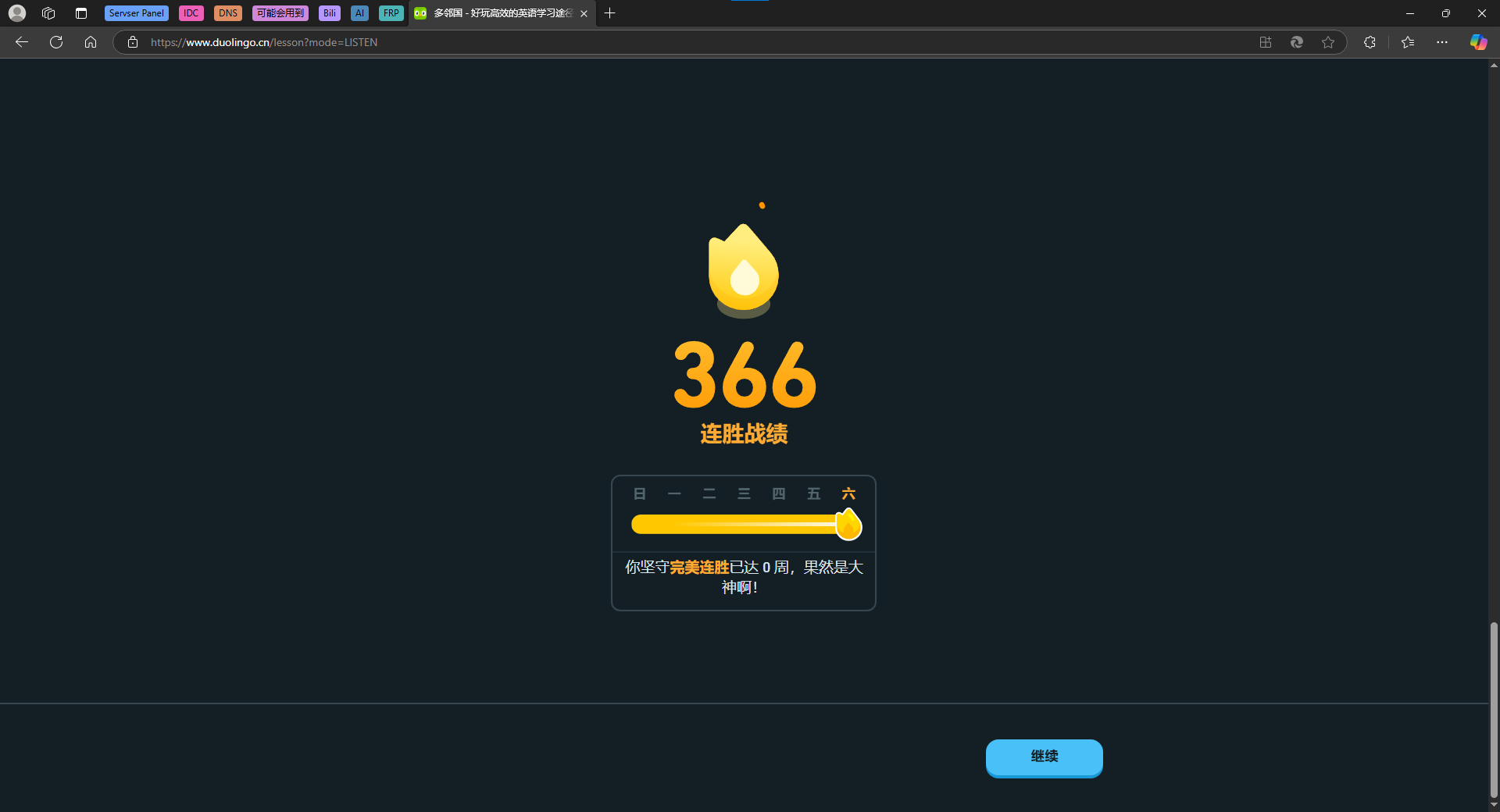Expand the FRP tab group
Screen dimensions: 1500x812
point(391,13)
